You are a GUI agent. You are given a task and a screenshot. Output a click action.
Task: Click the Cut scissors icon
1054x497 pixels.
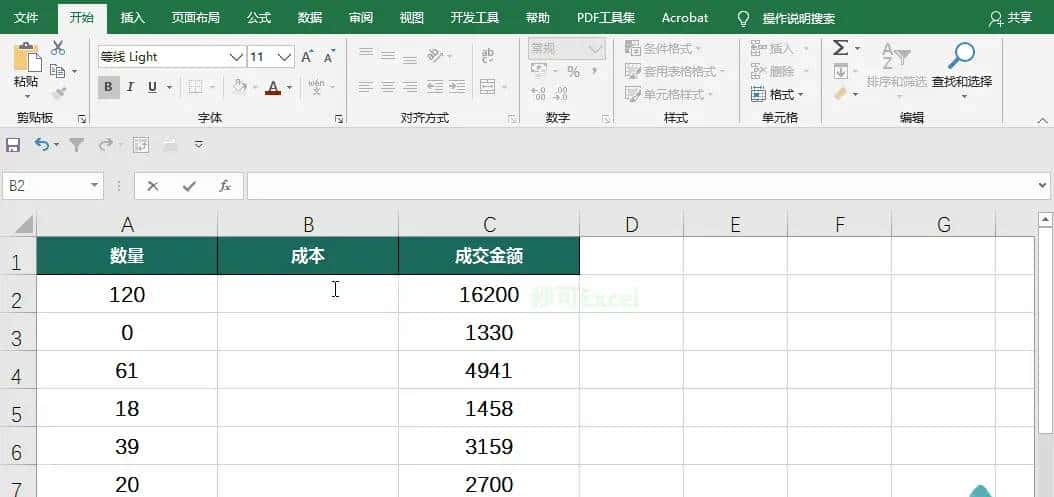[58, 48]
